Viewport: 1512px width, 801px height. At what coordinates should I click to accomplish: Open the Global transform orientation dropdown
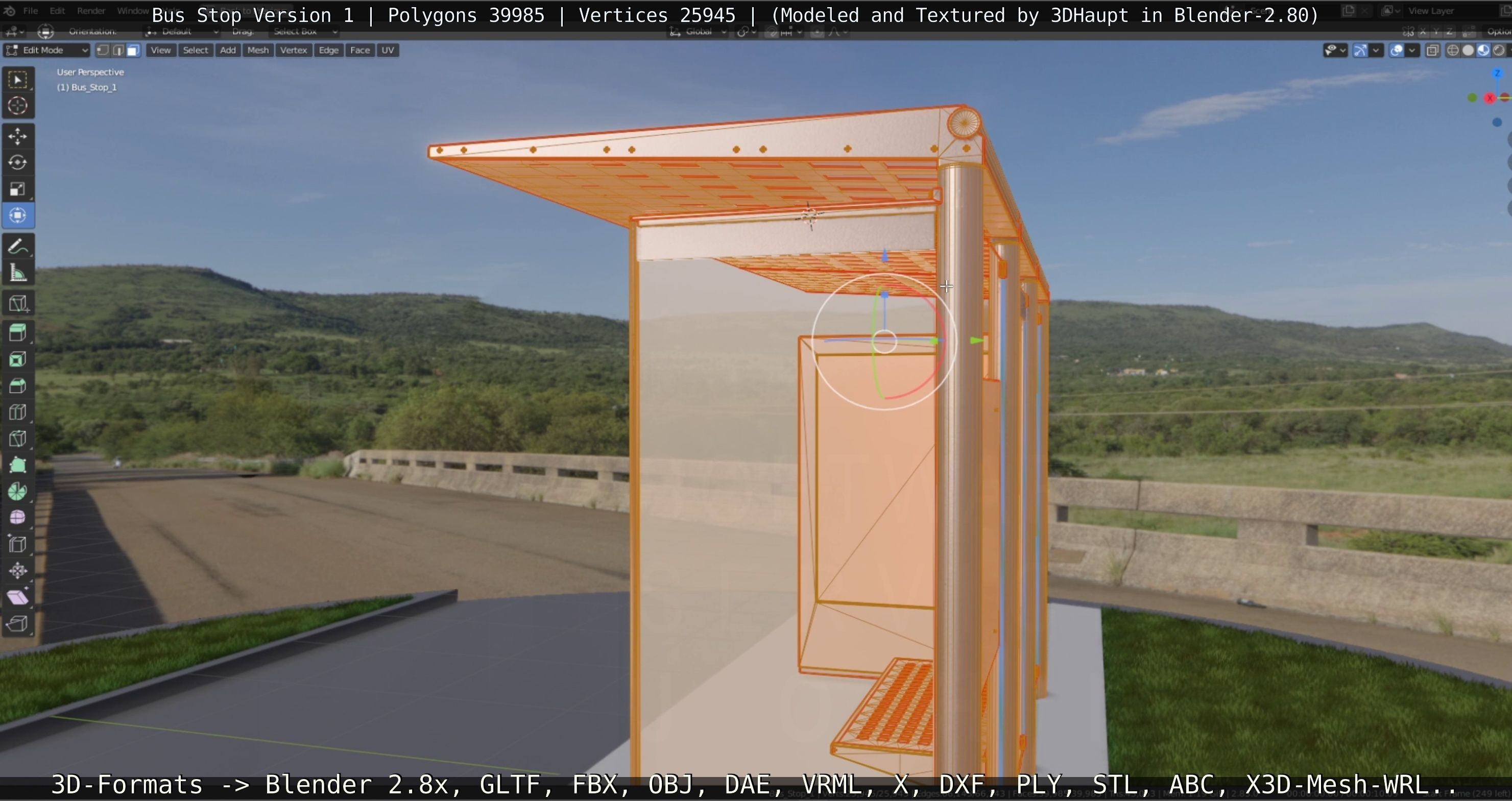point(699,32)
